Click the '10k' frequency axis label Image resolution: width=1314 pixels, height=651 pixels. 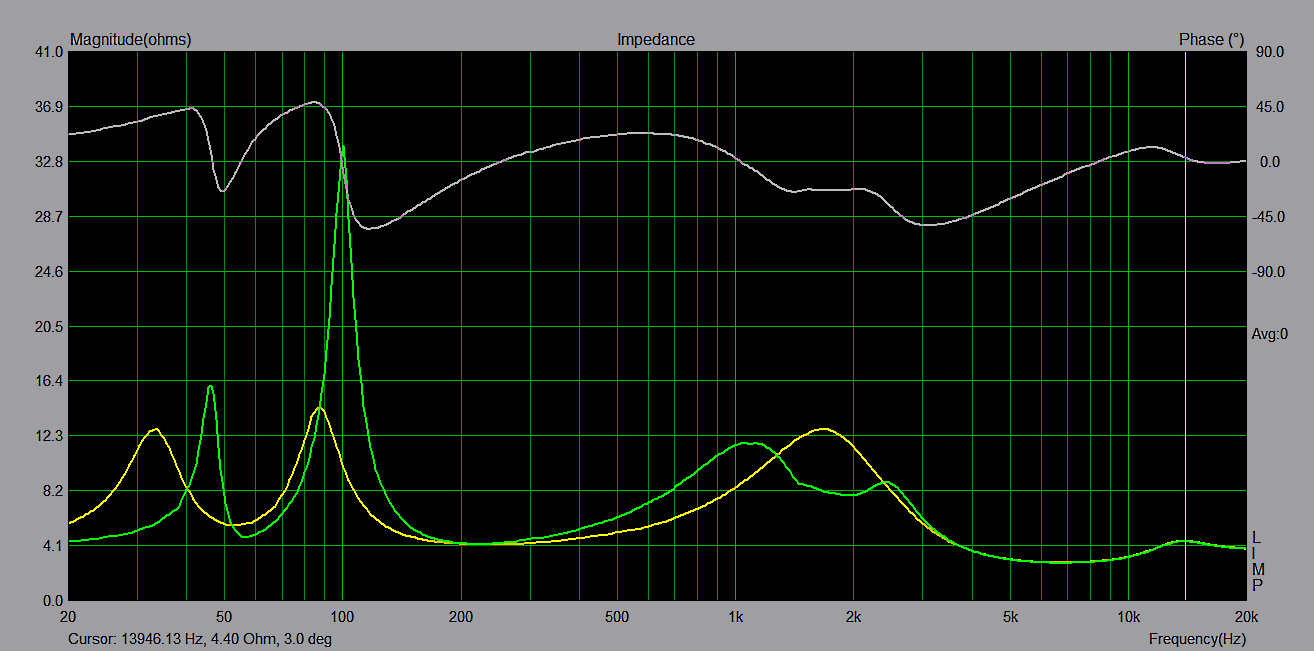coord(1128,616)
